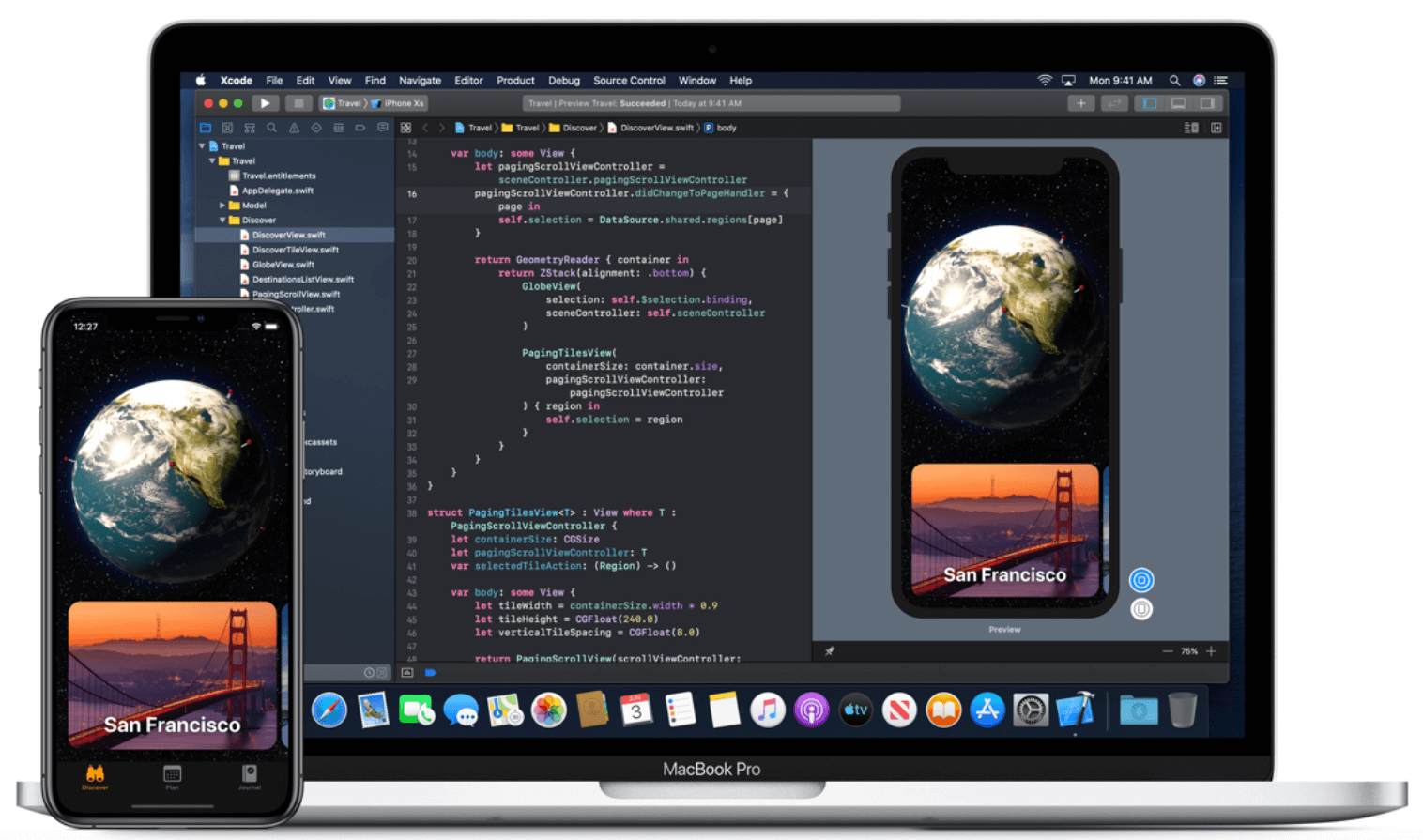The image size is (1423, 840).
Task: Select GlobeView.swift in the project navigator
Action: [x=283, y=265]
